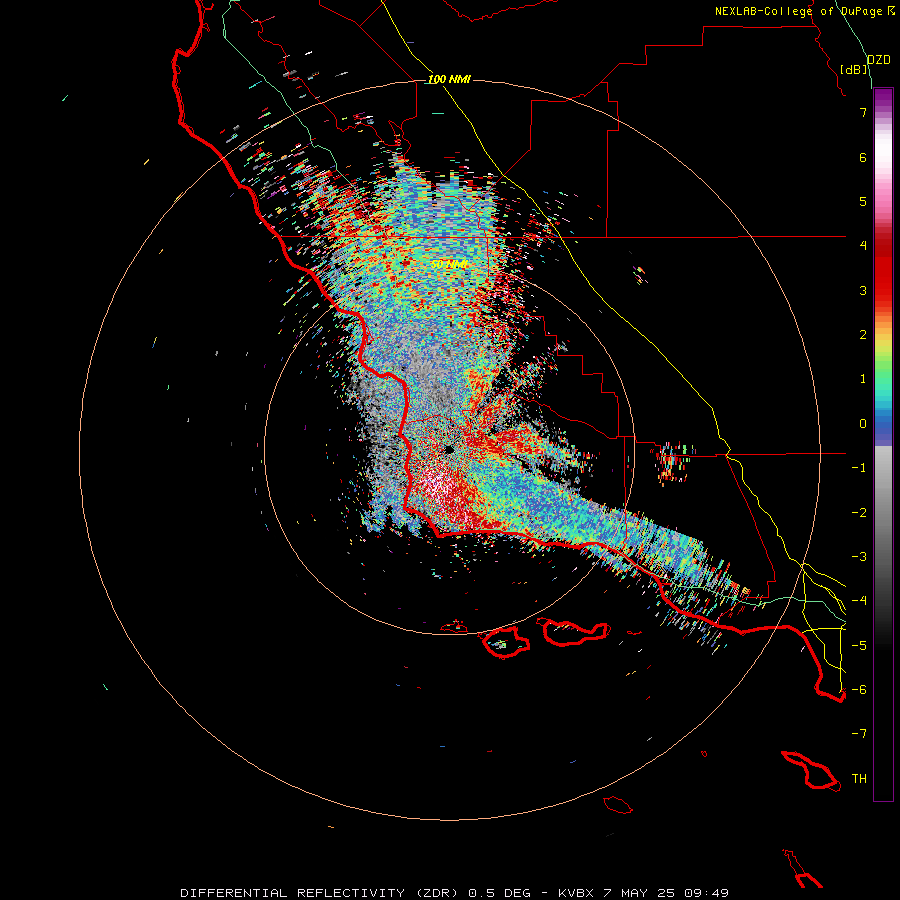Click the 2 value on the color scale

pos(863,335)
